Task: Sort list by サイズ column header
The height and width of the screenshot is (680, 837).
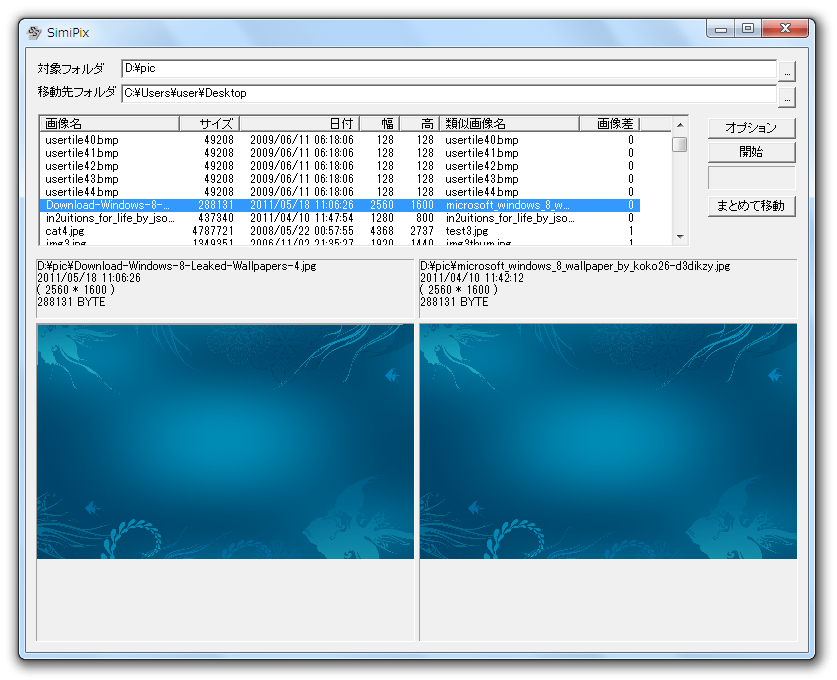Action: pos(209,124)
